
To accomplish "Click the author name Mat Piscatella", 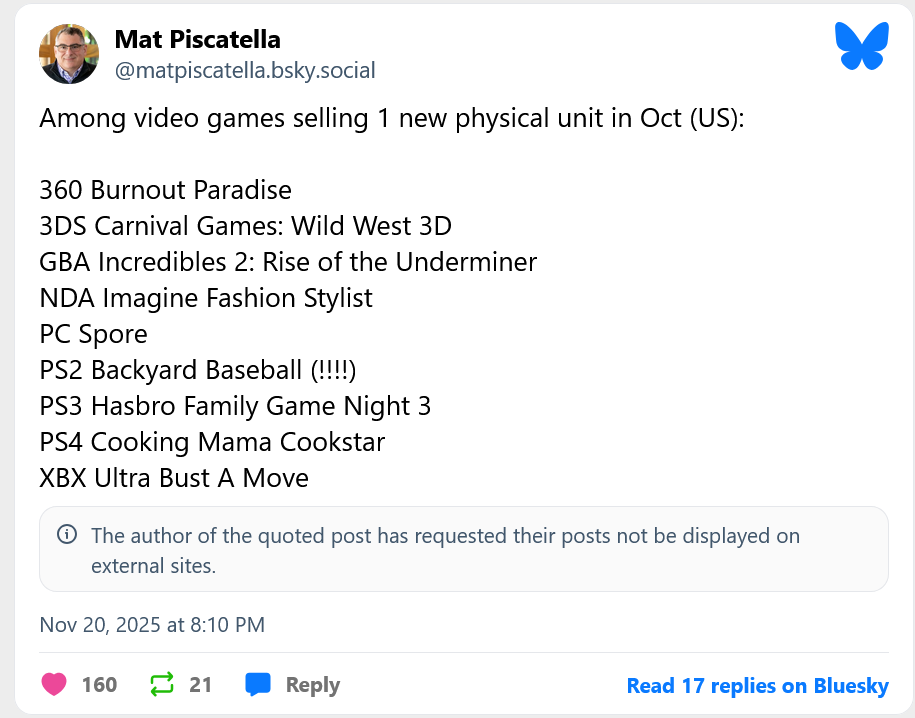I will 197,39.
